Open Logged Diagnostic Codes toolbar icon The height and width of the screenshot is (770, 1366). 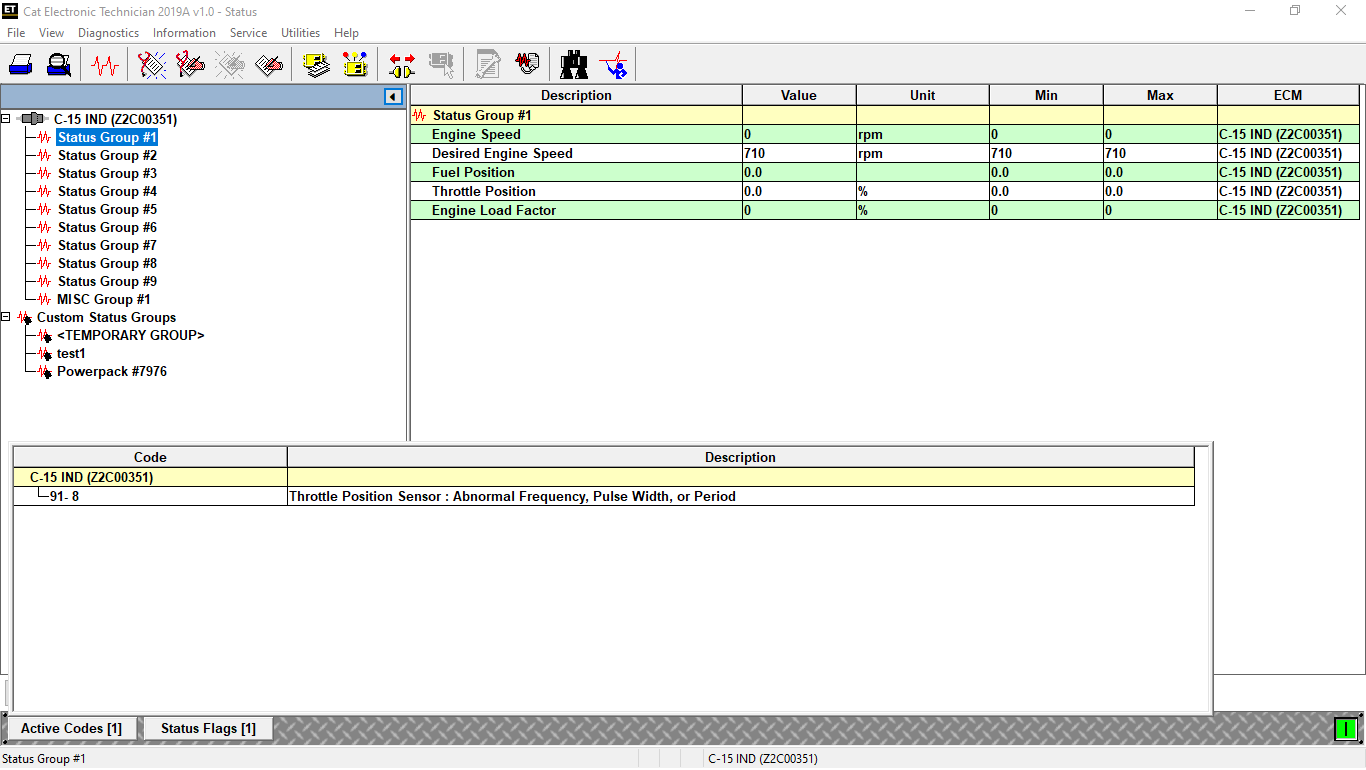coord(190,65)
